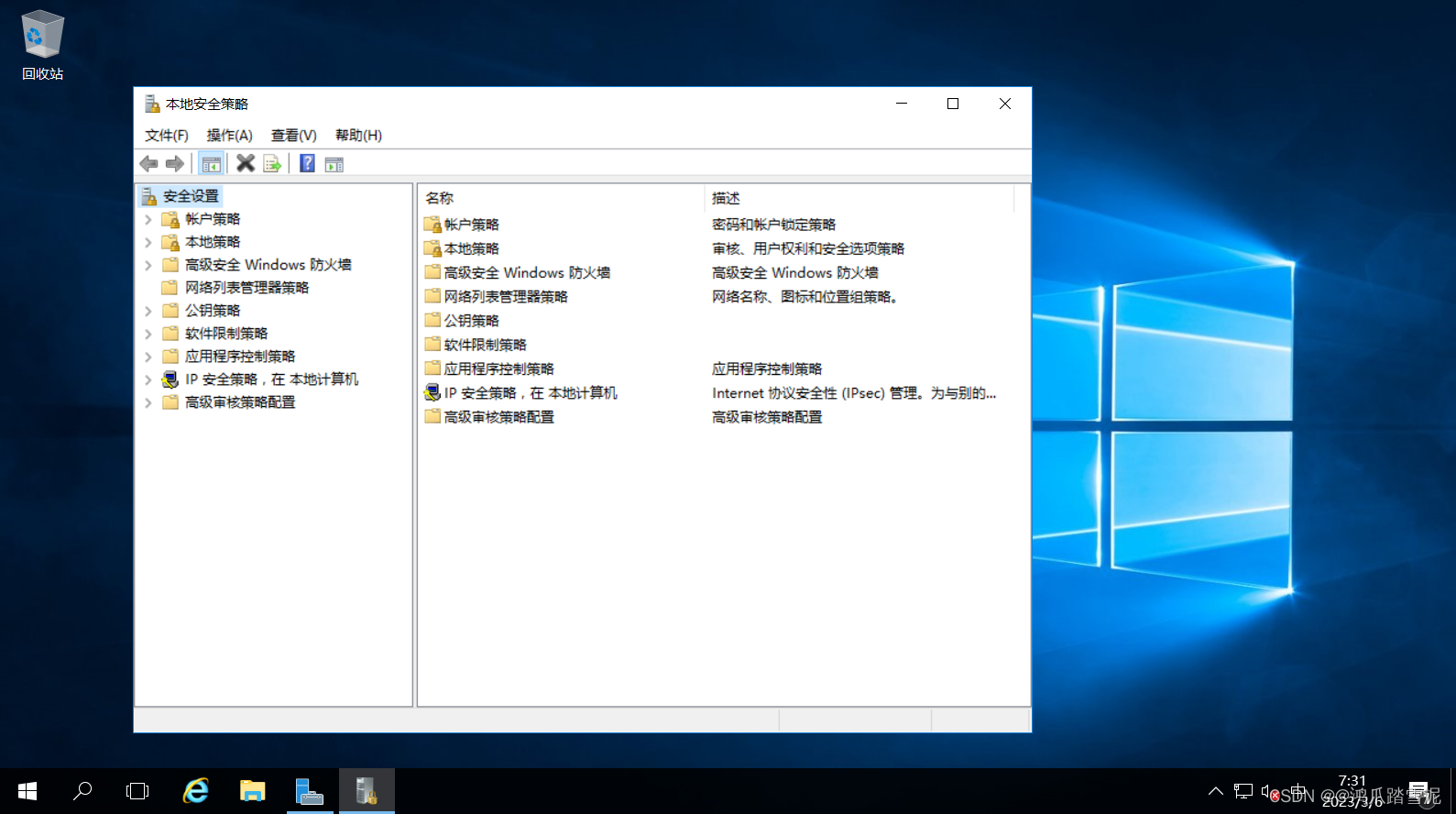
Task: Click description 审核、用户权利和安全选项策略
Action: pyautogui.click(x=808, y=248)
